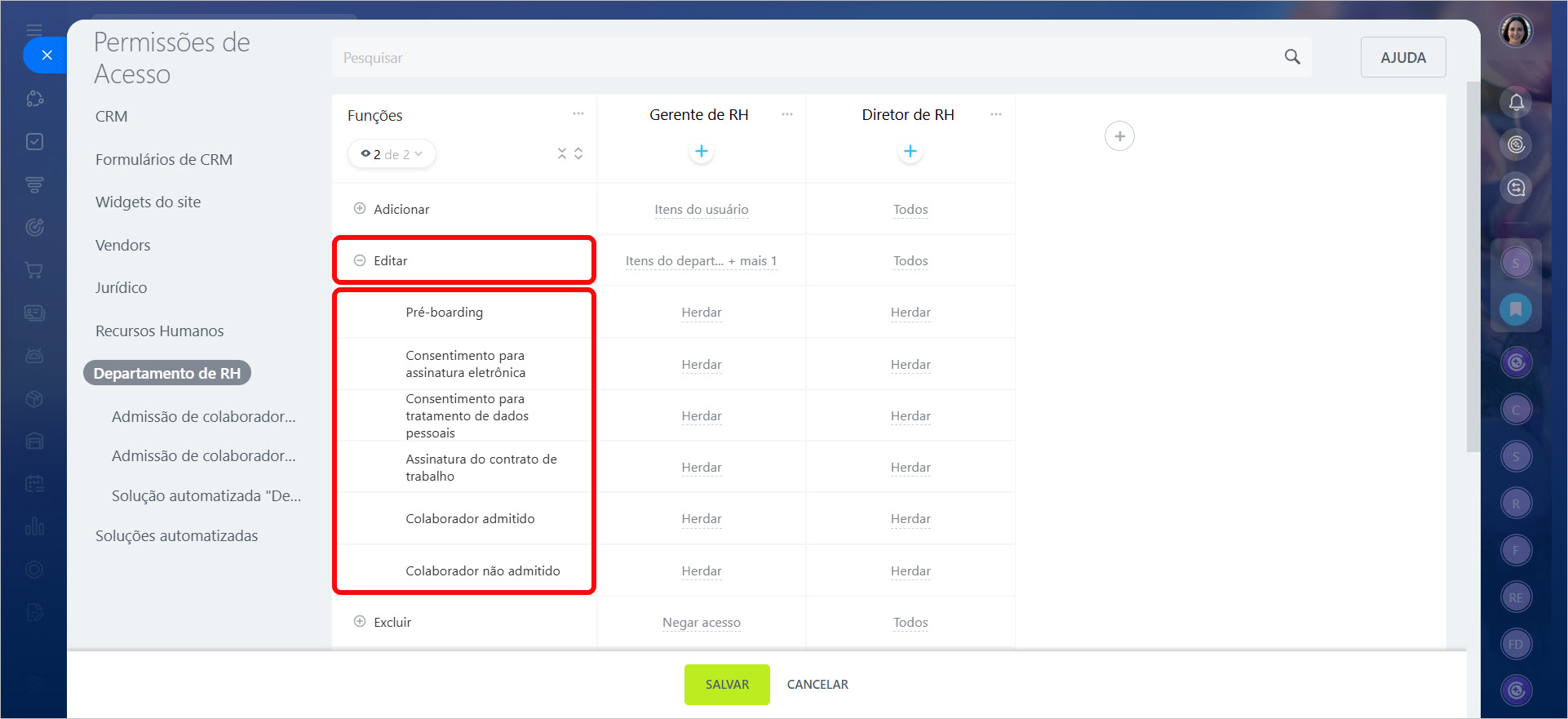1568x719 pixels.
Task: Open Funções column options menu
Action: (578, 114)
